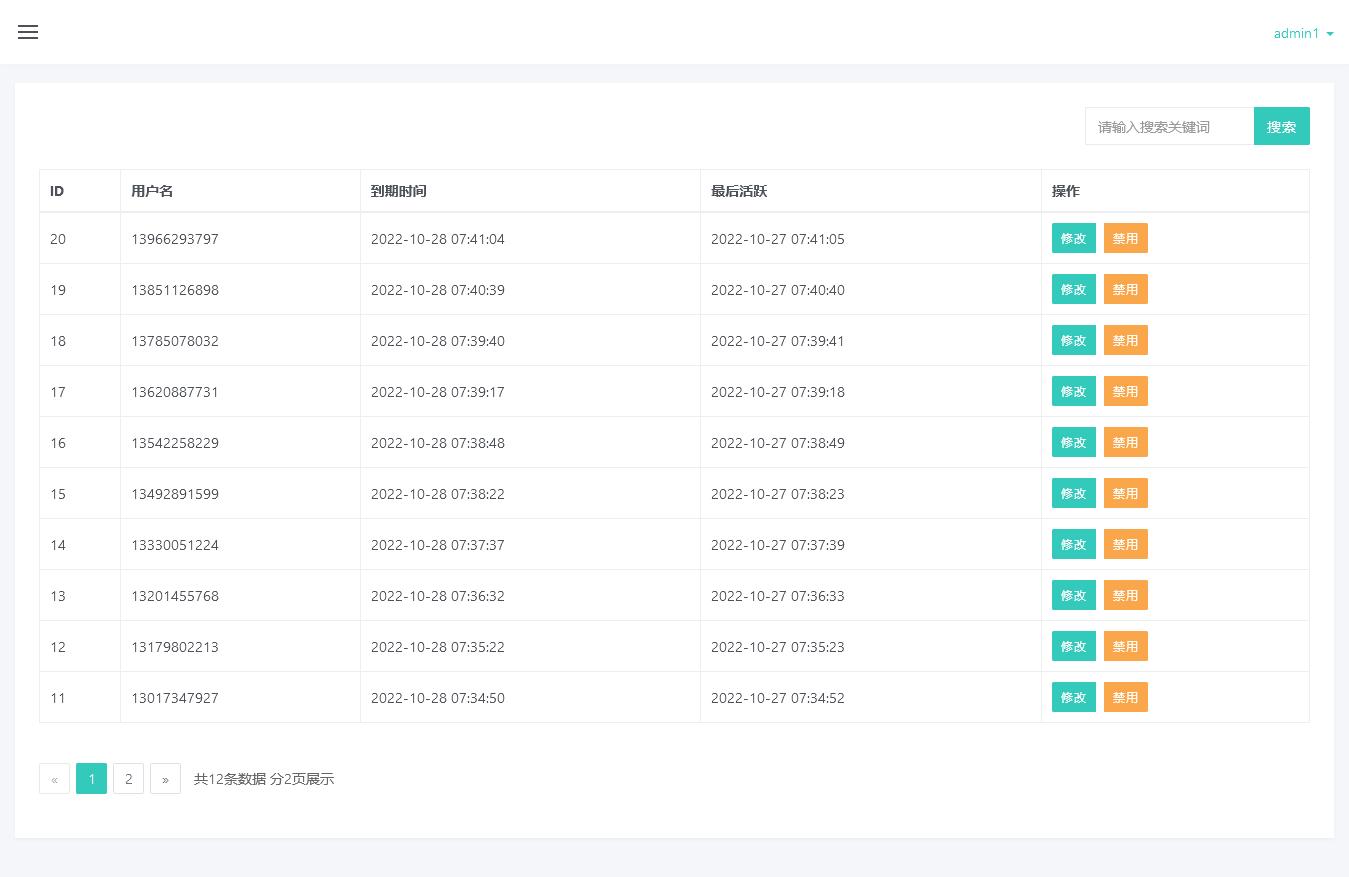
Task: Click the next page » arrow
Action: click(165, 779)
